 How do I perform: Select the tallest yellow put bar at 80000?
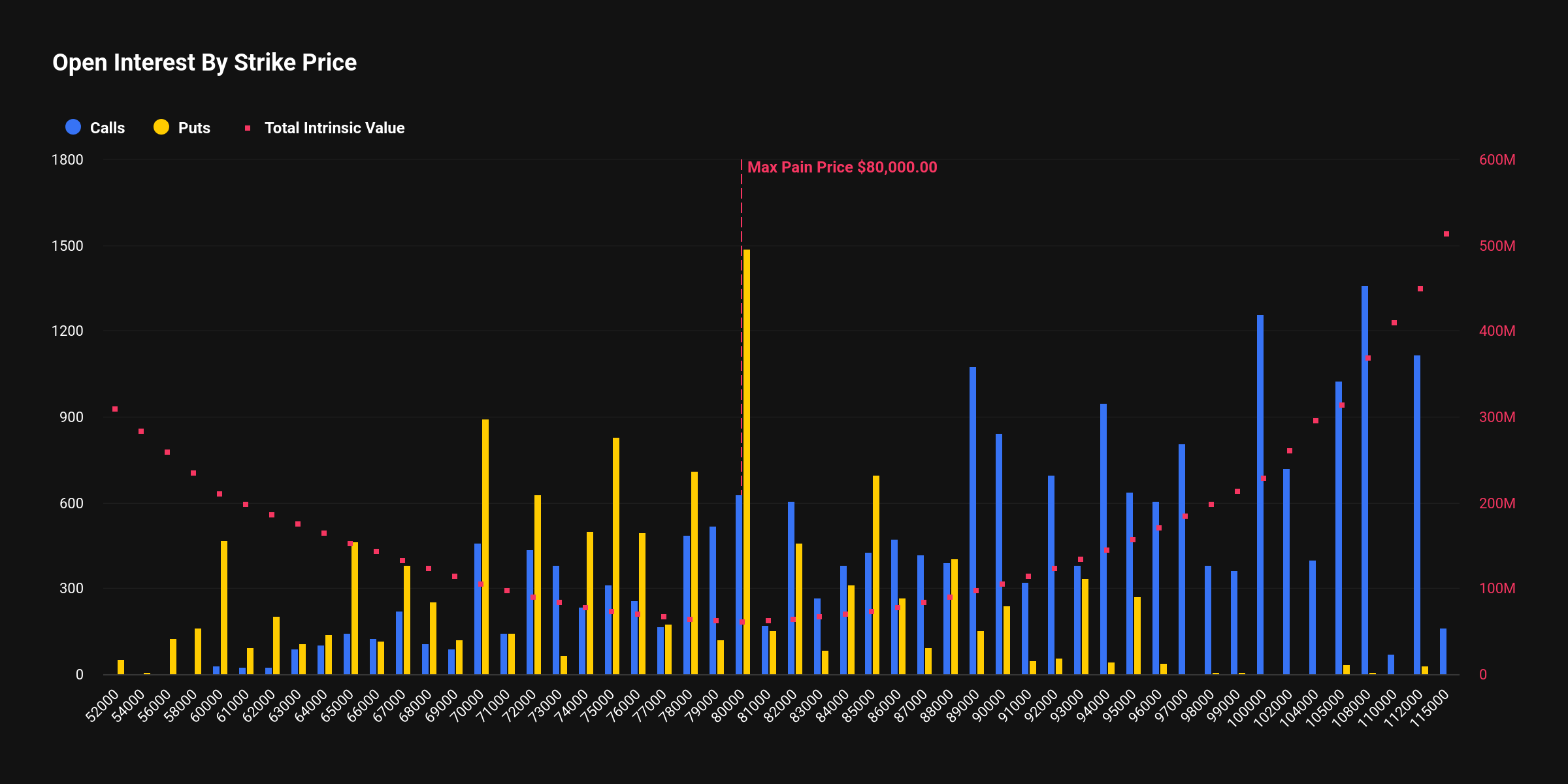click(747, 457)
